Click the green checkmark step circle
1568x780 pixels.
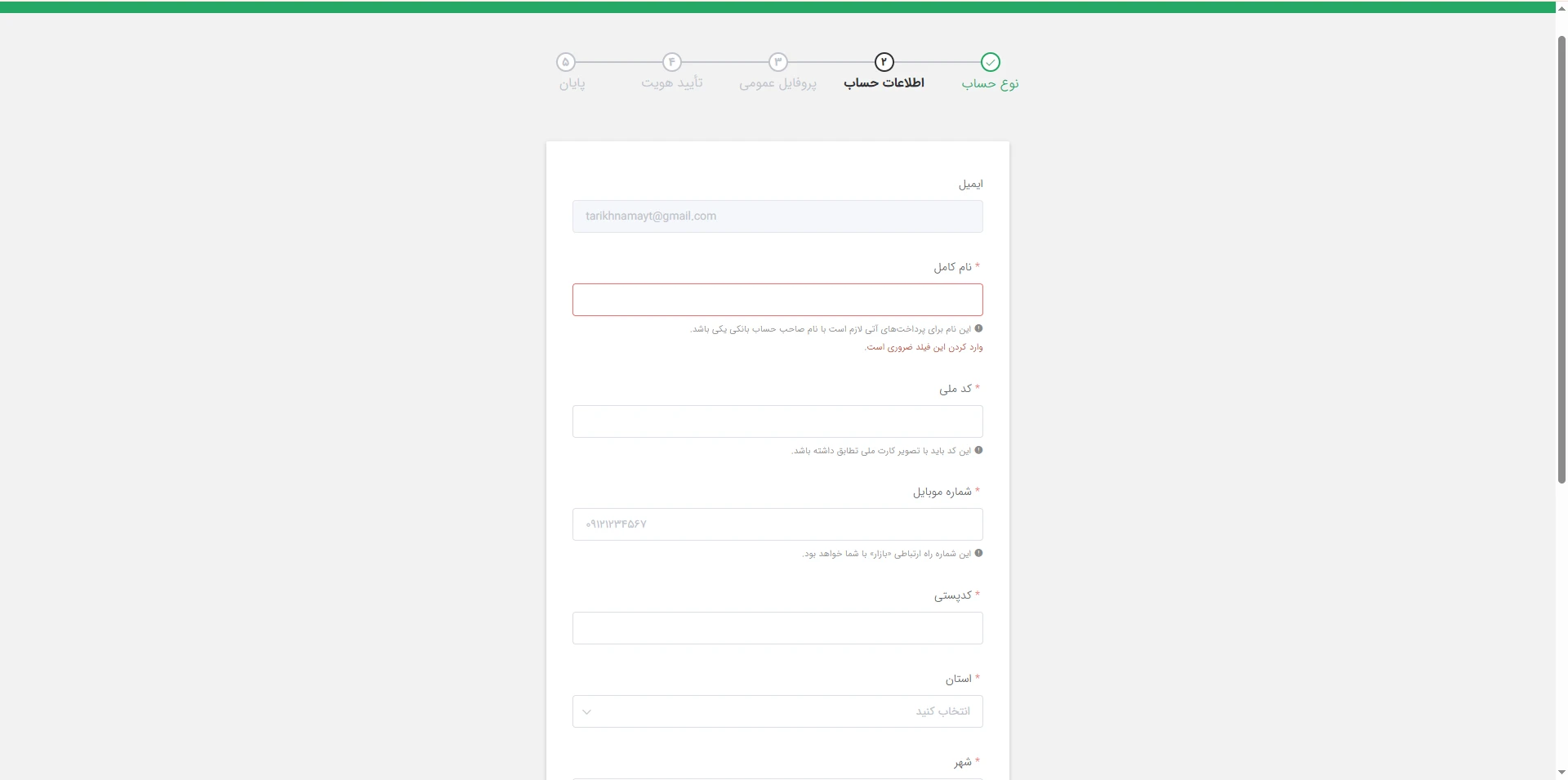click(x=990, y=62)
